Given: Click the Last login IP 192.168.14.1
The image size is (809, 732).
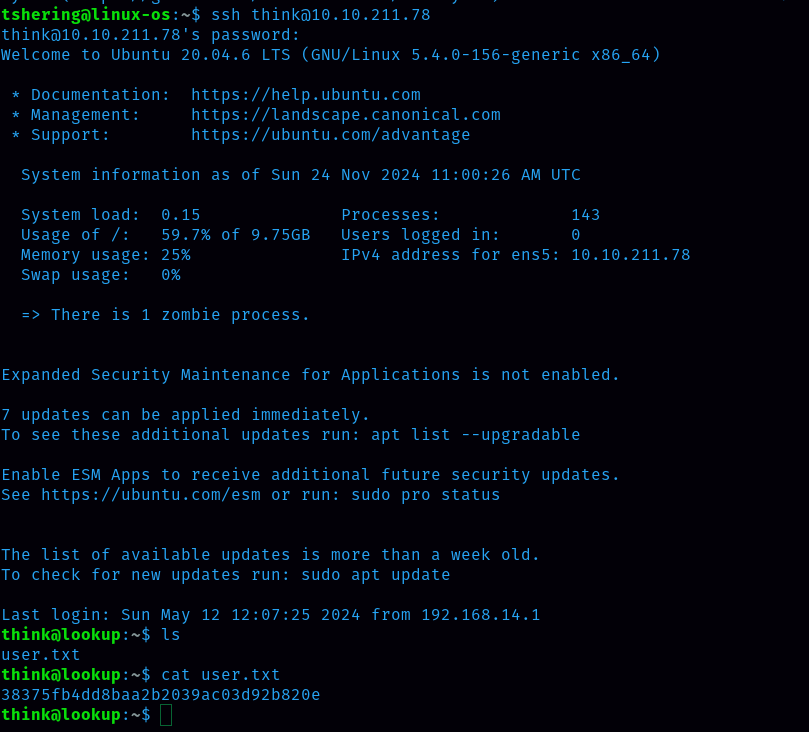Looking at the screenshot, I should [x=480, y=615].
